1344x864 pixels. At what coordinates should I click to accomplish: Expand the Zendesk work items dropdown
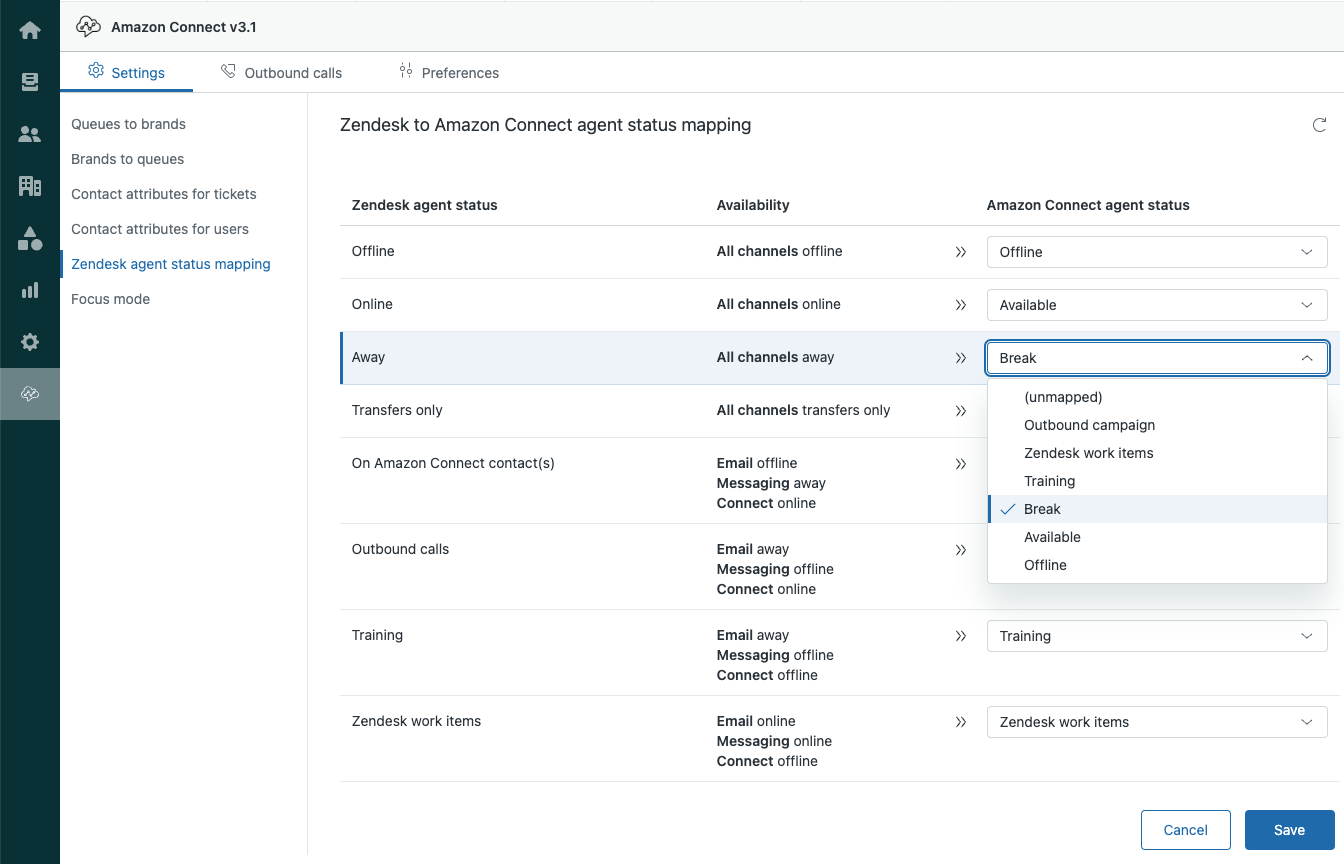pyautogui.click(x=1157, y=722)
